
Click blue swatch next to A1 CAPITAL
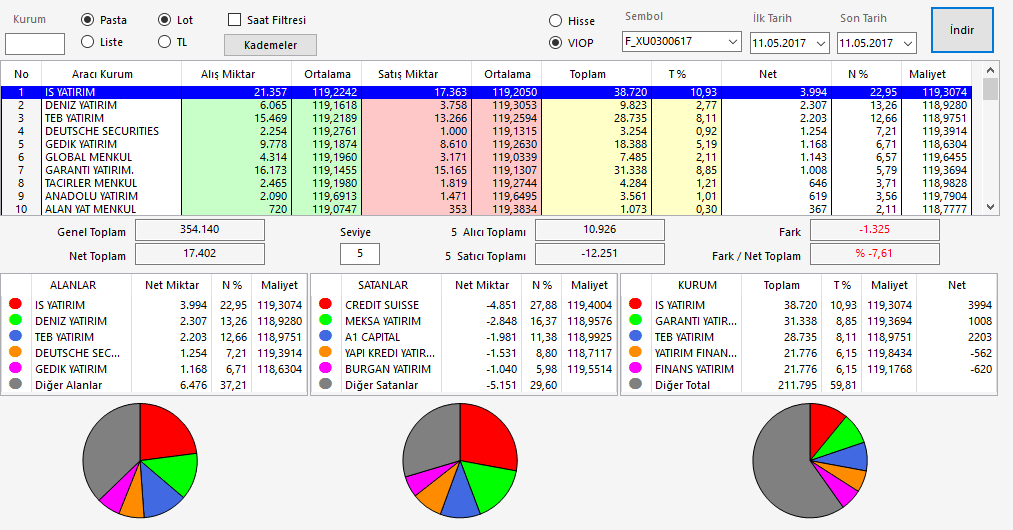click(326, 336)
